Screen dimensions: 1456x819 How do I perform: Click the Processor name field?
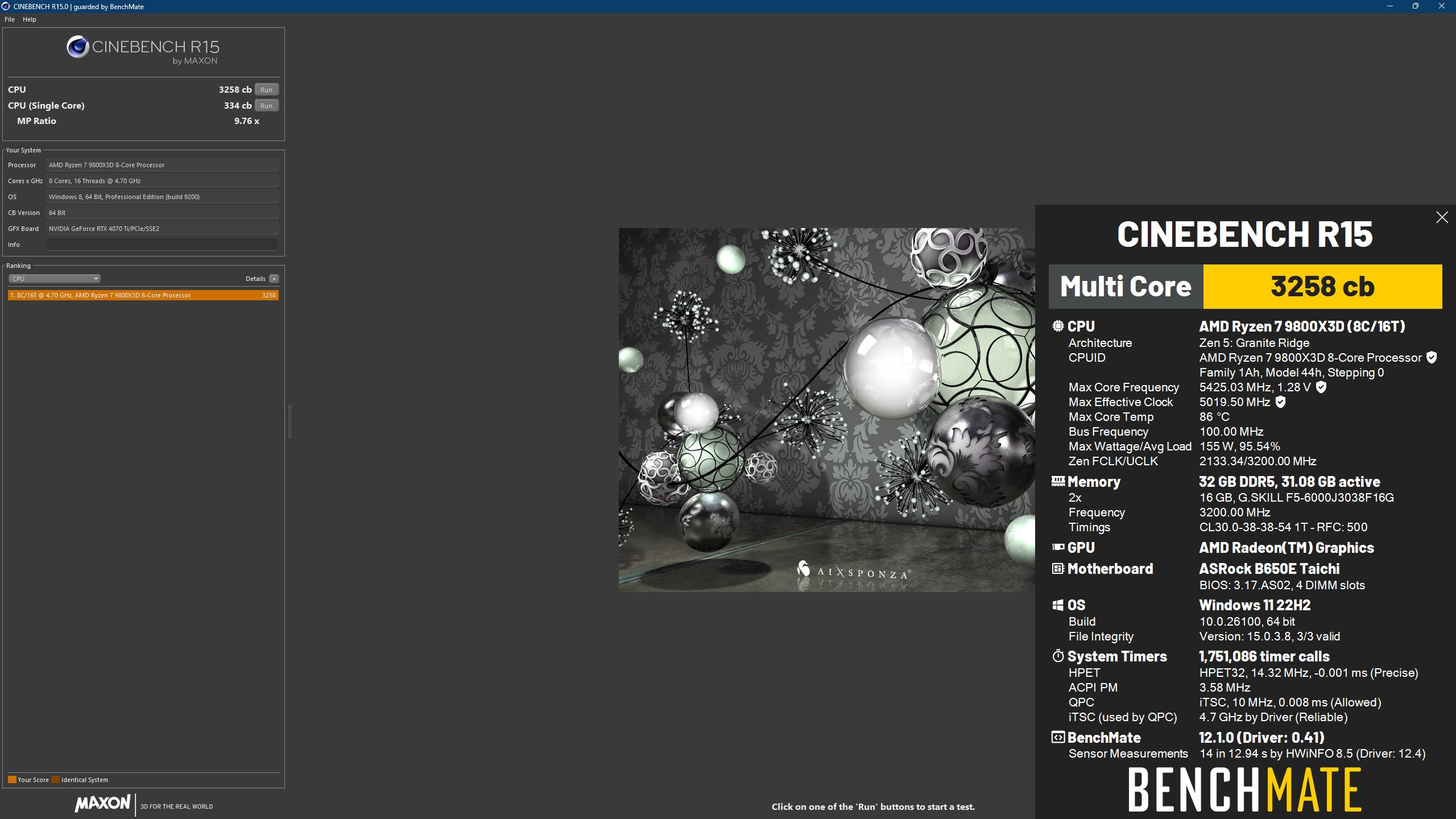[x=162, y=165]
